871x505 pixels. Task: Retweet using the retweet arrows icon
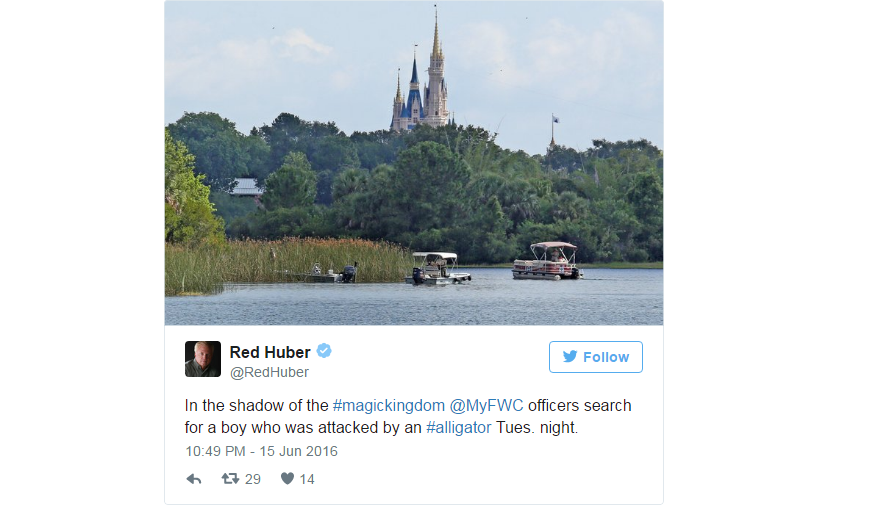[230, 478]
